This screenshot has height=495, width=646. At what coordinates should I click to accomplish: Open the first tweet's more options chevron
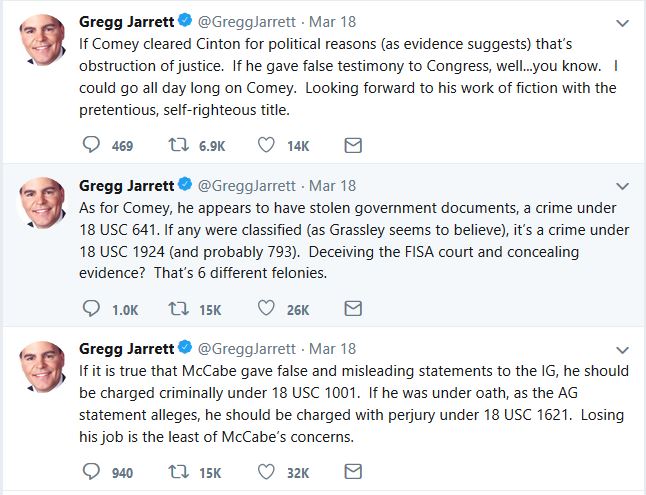coord(624,21)
